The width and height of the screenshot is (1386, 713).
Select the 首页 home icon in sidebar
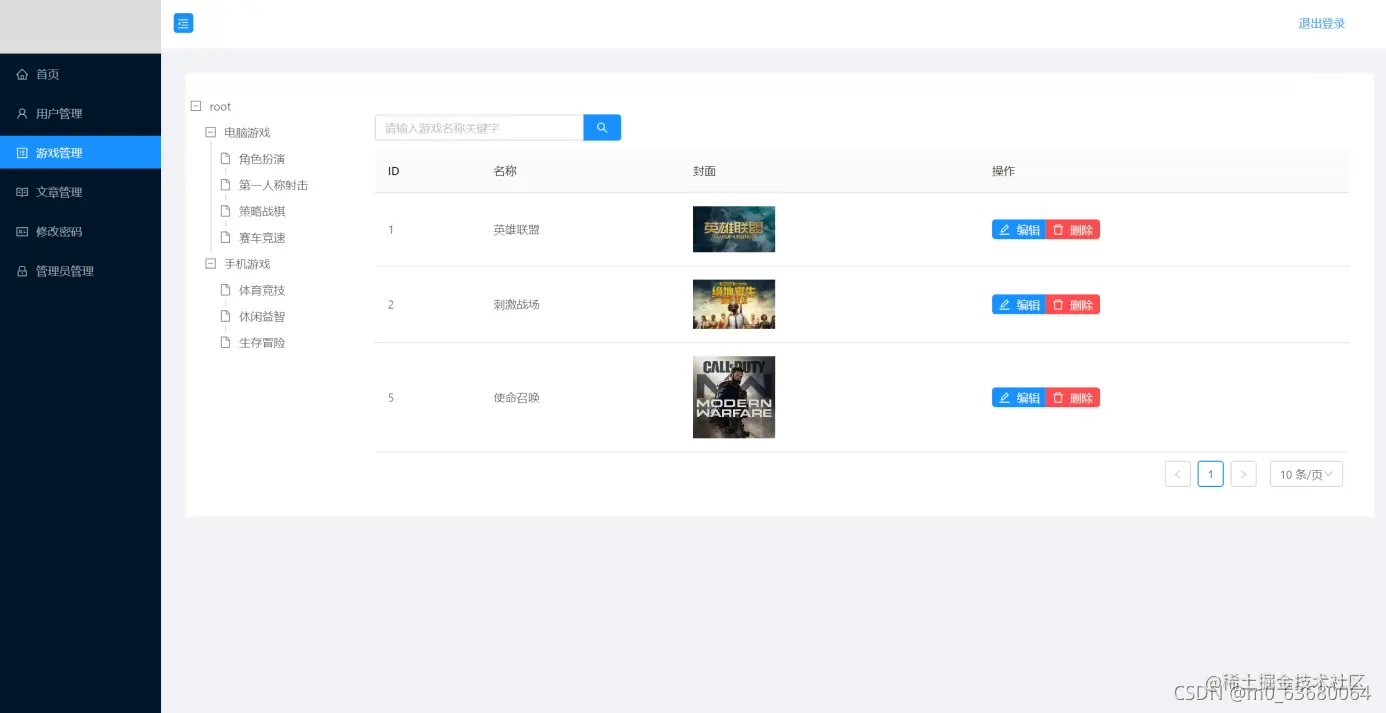pos(22,74)
